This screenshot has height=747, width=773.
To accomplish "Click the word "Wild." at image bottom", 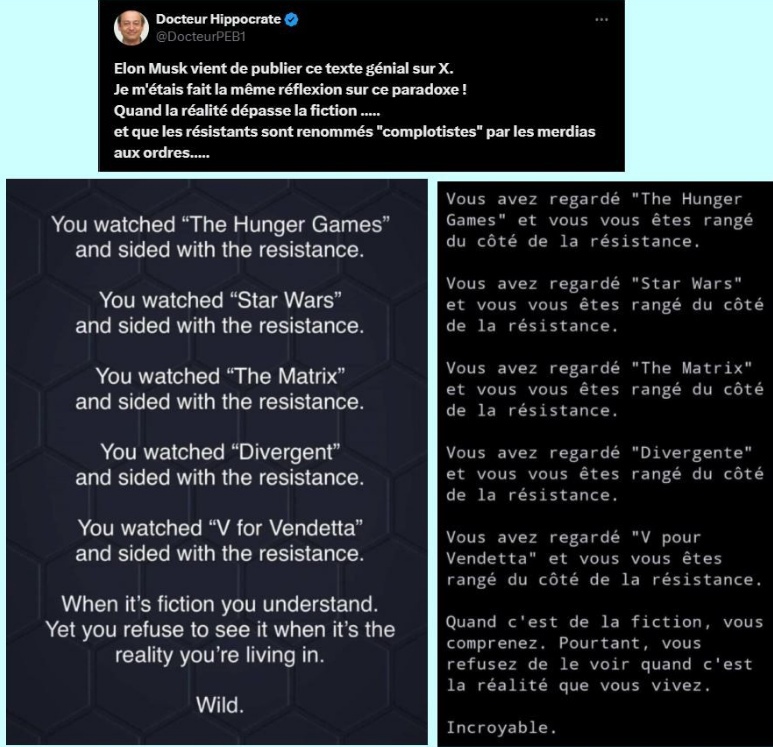I will pos(220,705).
